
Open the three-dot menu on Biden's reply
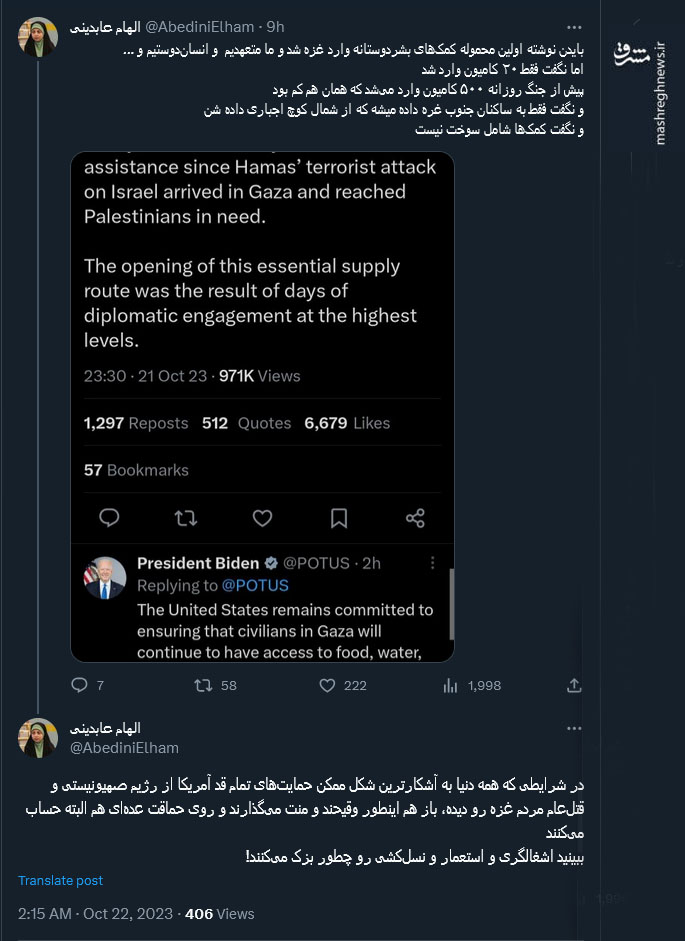point(431,563)
